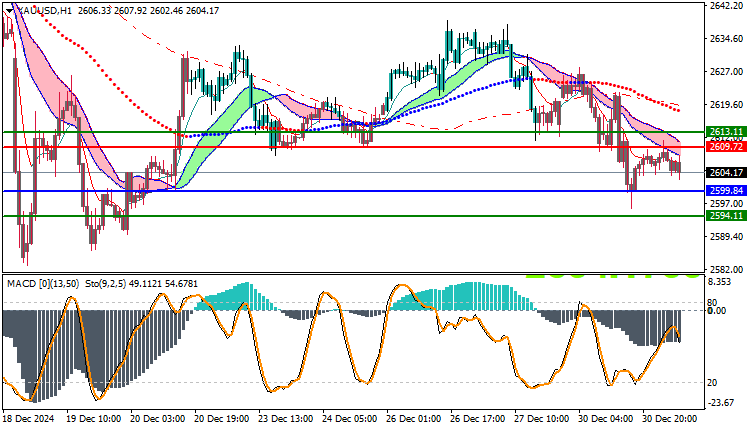Click the 19 Dec 10:00 time label

[x=94, y=419]
